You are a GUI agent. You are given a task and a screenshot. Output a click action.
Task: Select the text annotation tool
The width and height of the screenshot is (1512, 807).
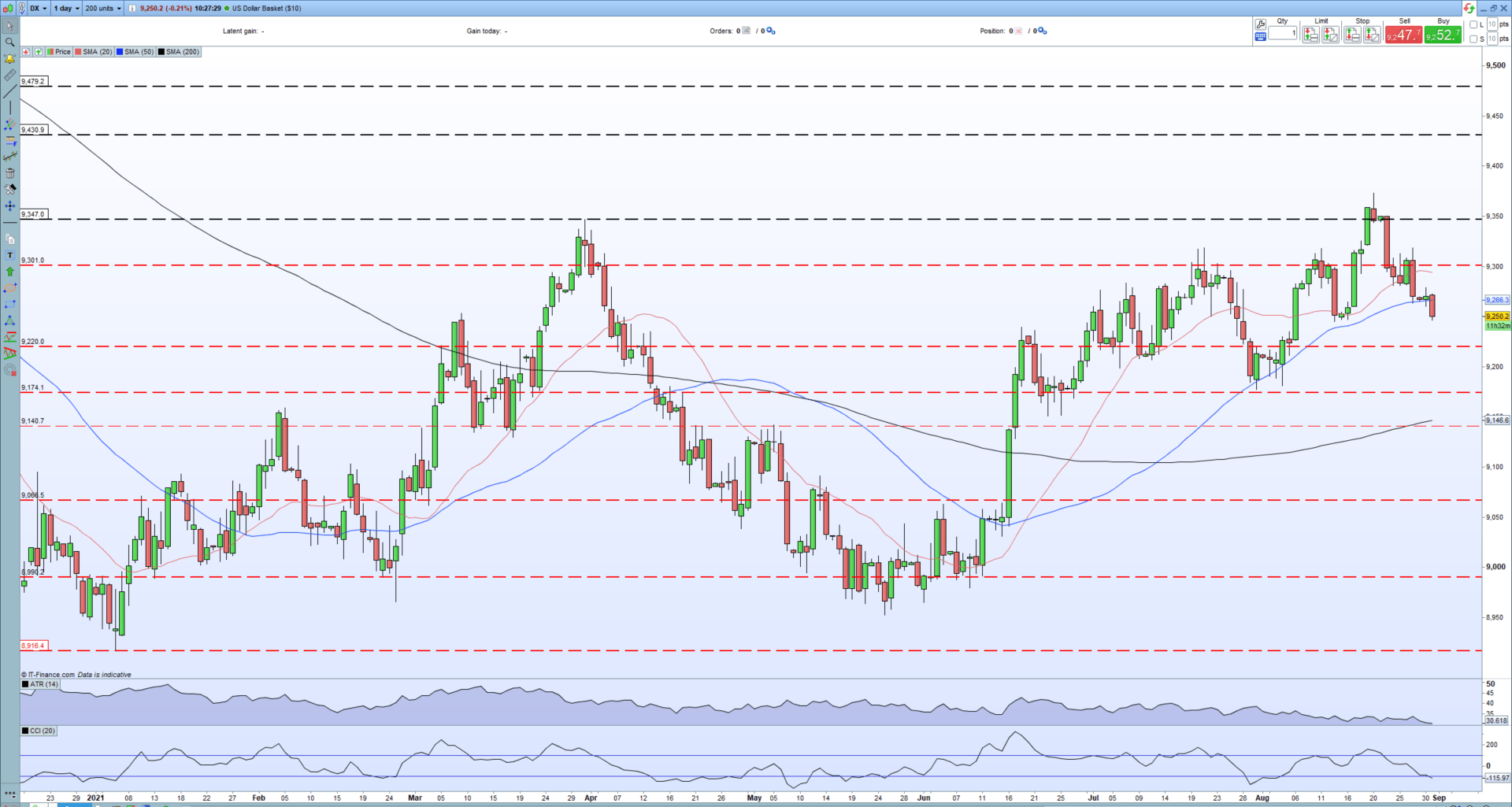click(x=9, y=255)
